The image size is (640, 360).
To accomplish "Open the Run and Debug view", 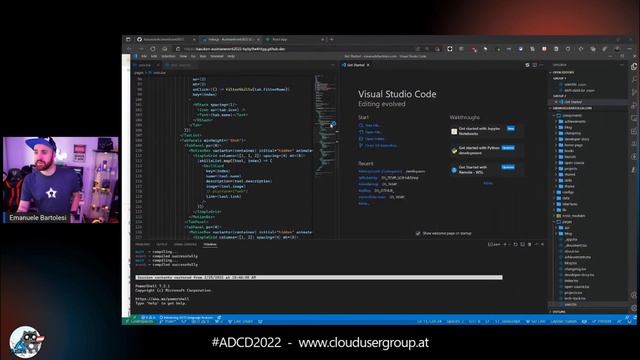I will 634,106.
